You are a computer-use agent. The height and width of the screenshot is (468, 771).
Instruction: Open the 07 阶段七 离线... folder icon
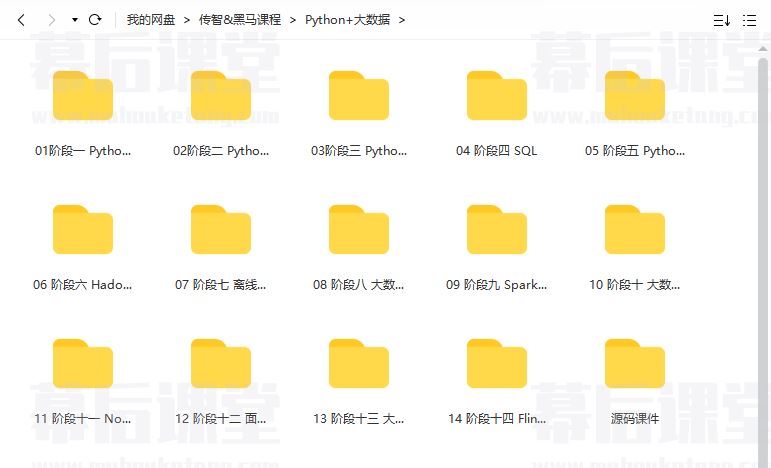click(221, 230)
